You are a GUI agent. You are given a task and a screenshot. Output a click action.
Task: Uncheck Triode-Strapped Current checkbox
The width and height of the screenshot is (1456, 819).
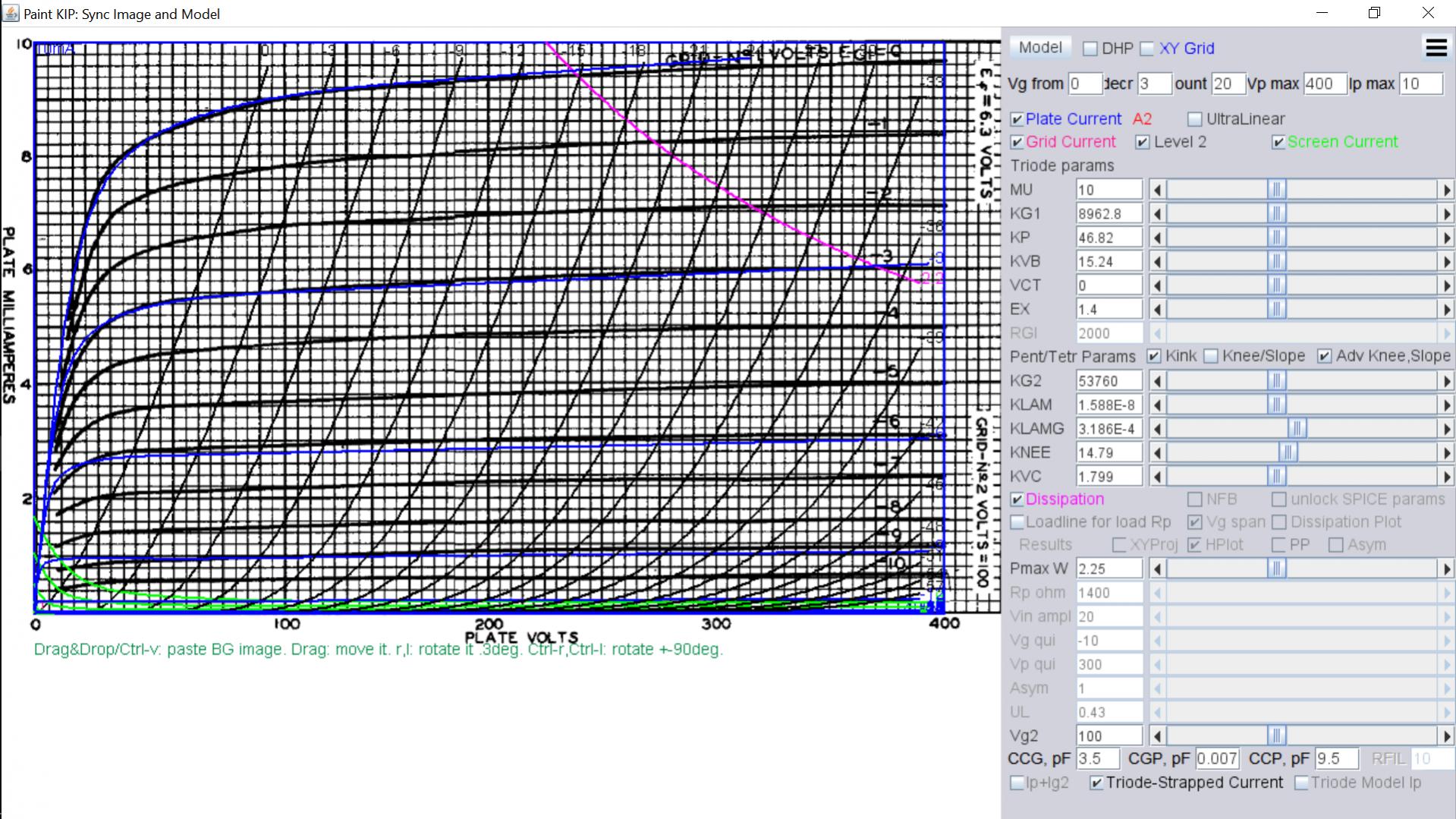point(1096,783)
